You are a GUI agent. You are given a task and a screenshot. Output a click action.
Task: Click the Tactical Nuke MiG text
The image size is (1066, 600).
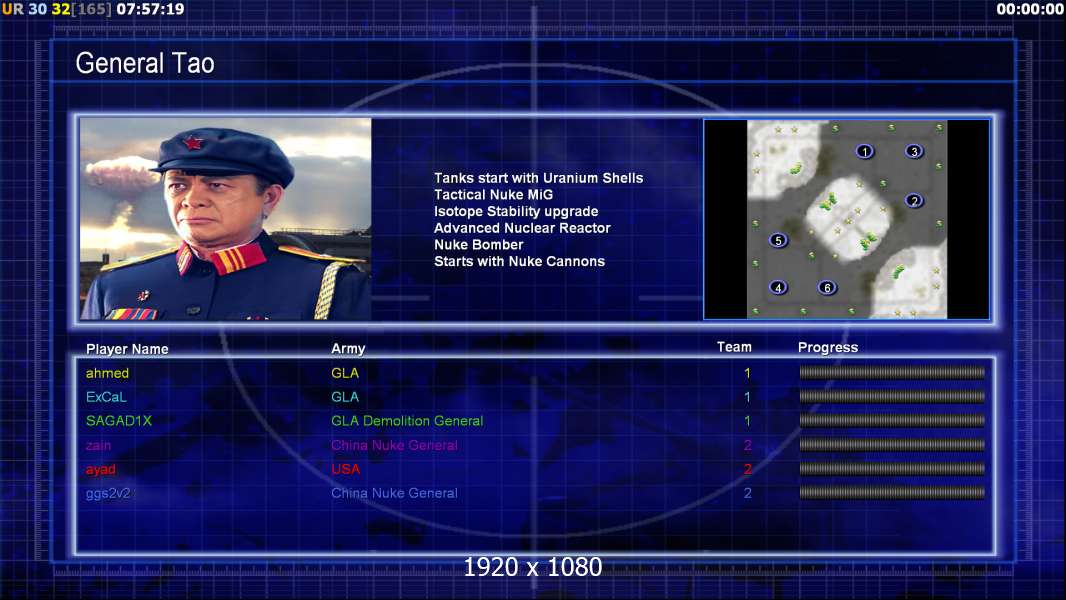coord(494,194)
